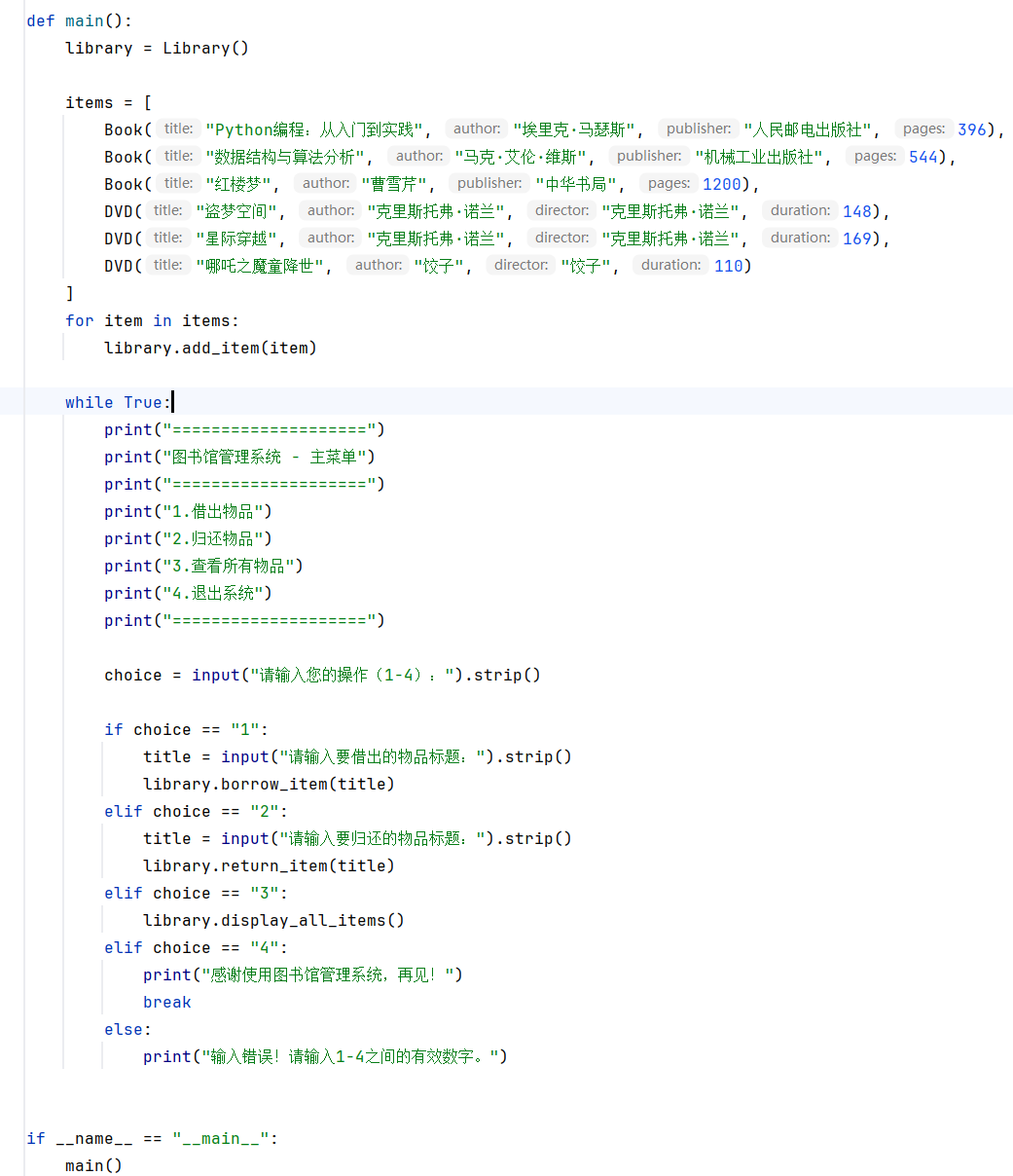The height and width of the screenshot is (1176, 1013).
Task: Click the "机械工业出版社" publisher string
Action: [758, 157]
